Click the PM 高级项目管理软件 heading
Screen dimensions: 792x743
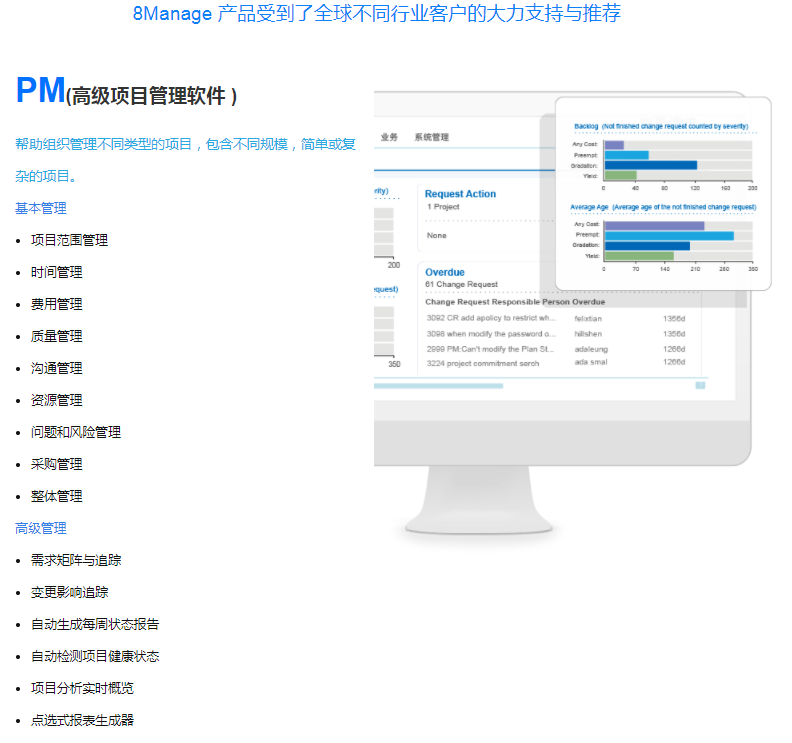(x=126, y=91)
